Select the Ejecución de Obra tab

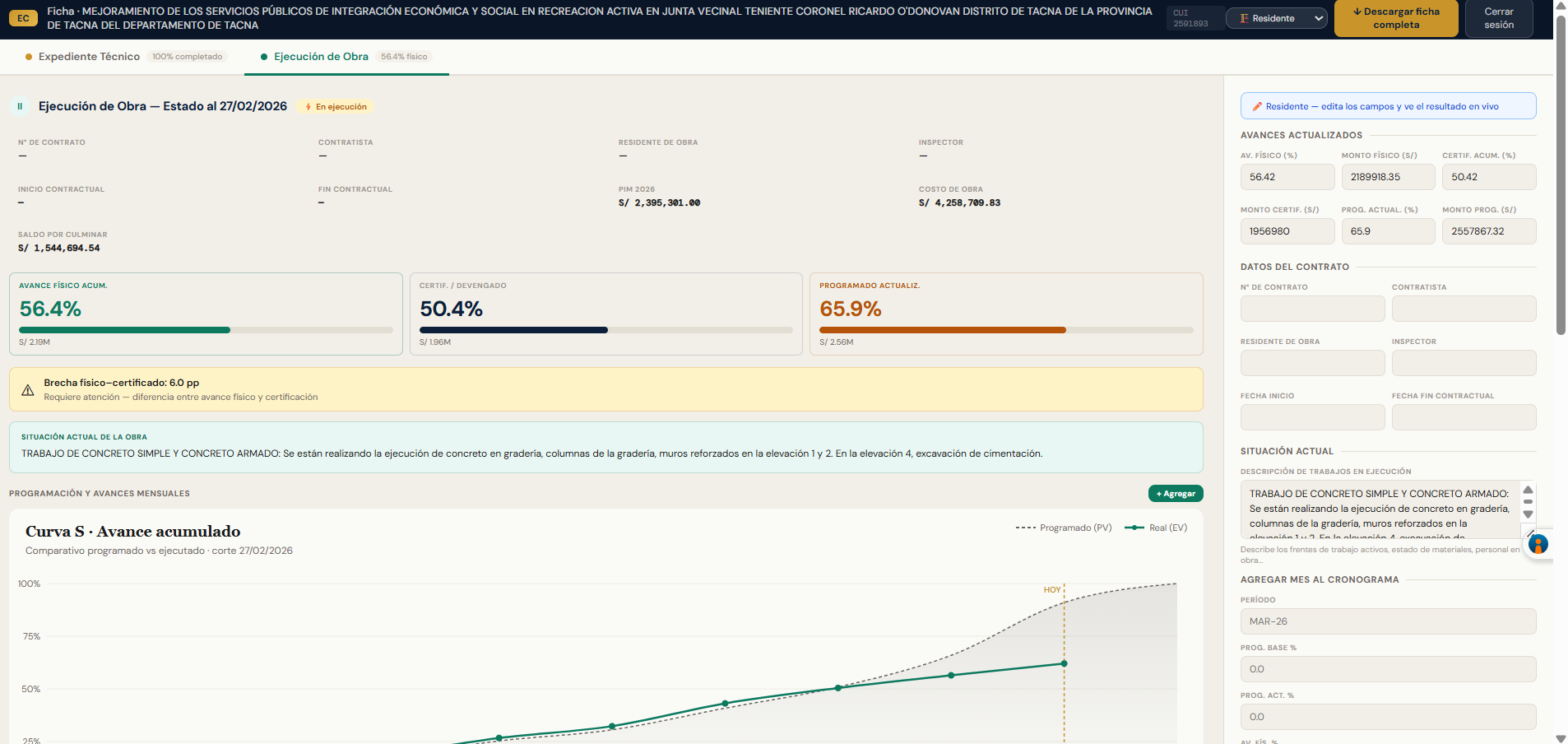pos(321,57)
